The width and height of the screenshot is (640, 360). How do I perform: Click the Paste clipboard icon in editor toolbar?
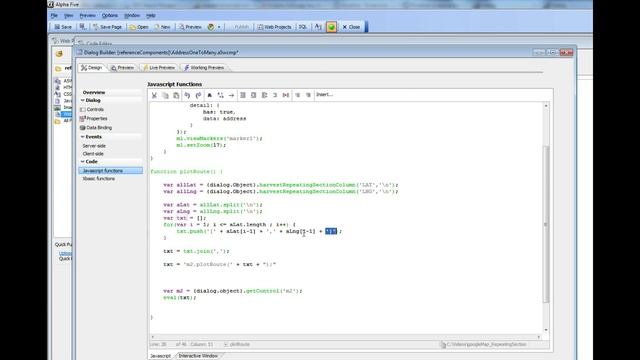click(176, 95)
